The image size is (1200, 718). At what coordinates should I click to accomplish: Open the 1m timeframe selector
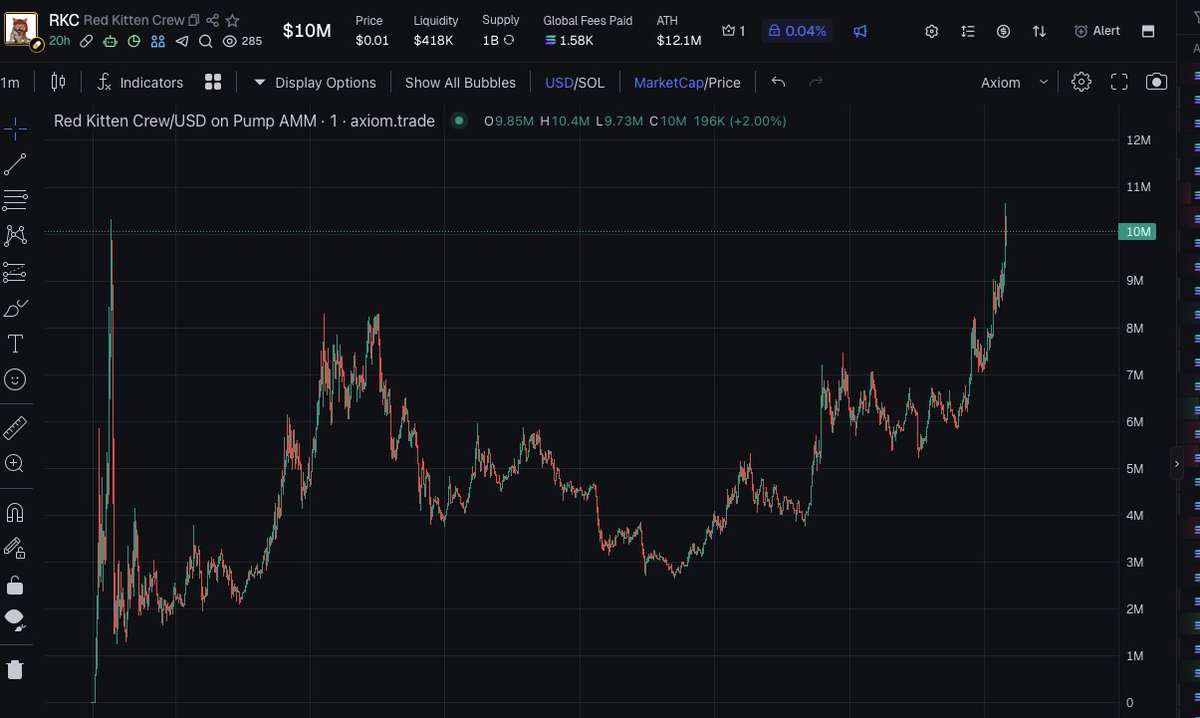pyautogui.click(x=10, y=82)
